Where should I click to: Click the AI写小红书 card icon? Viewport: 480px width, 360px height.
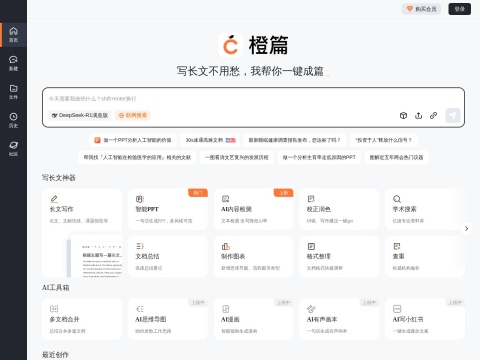(397, 309)
